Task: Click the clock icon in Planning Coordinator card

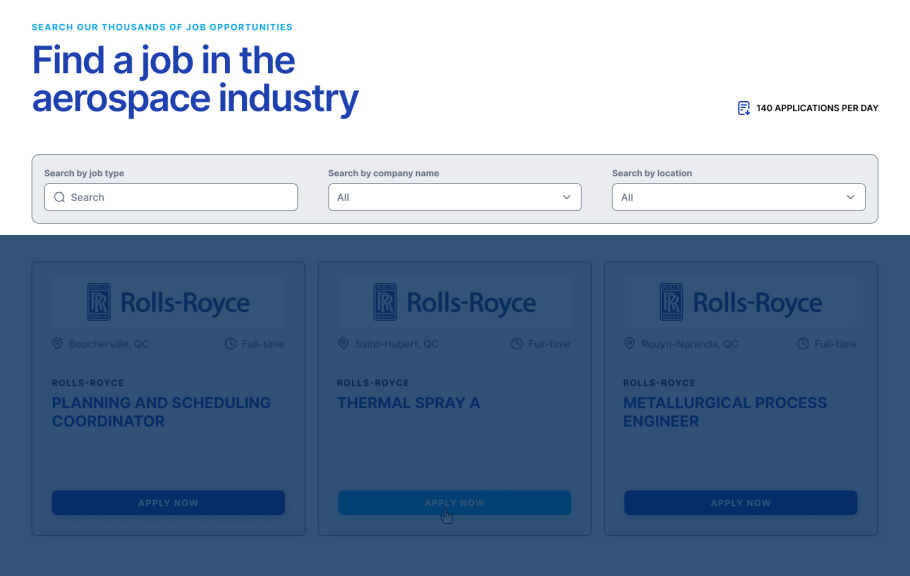Action: point(231,344)
